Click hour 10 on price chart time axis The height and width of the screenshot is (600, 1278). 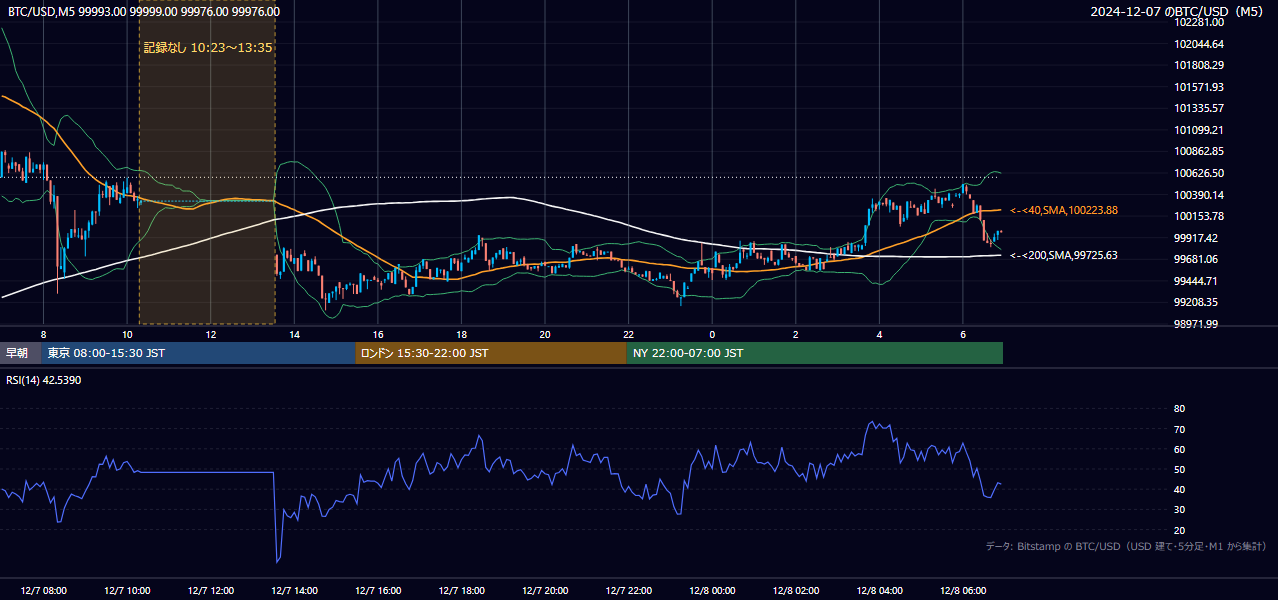[127, 334]
